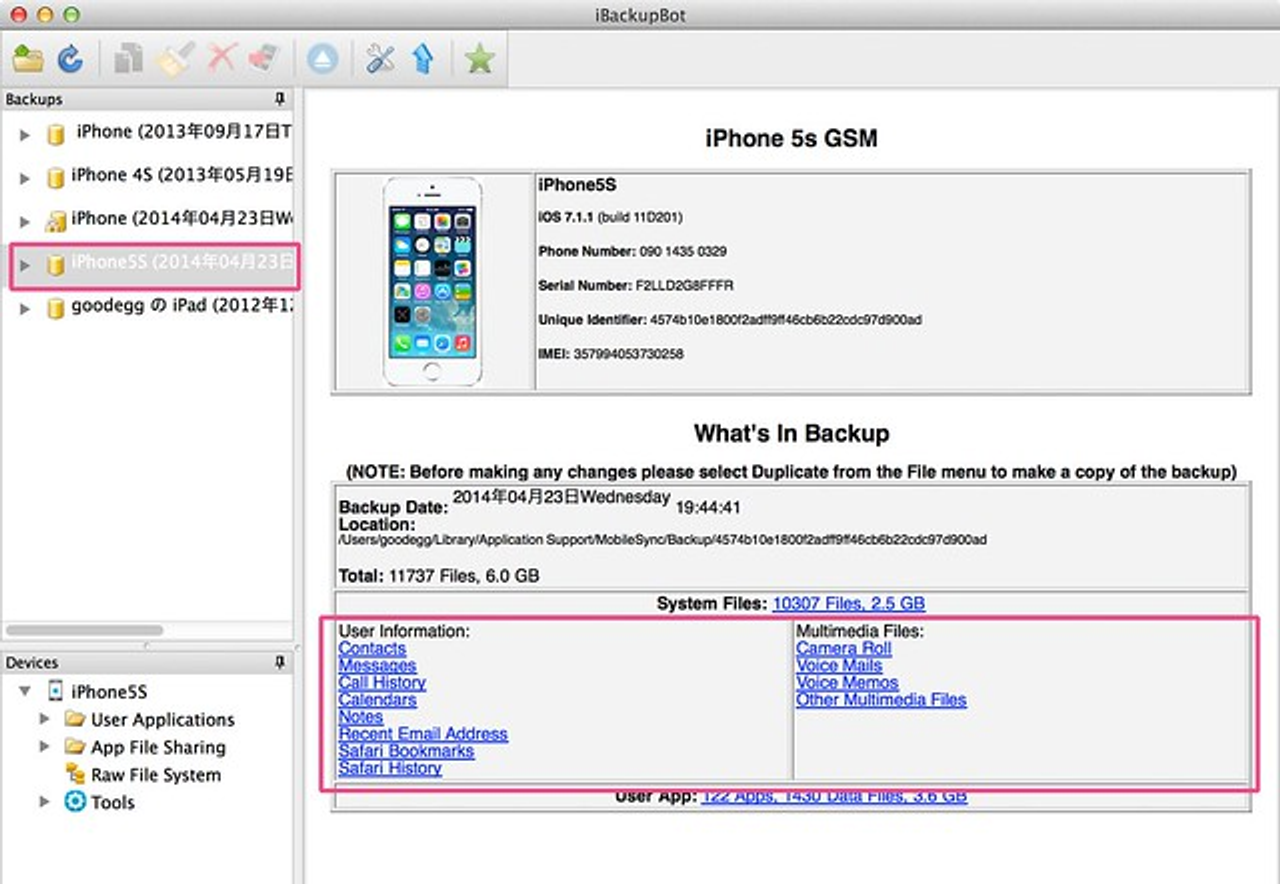This screenshot has height=884, width=1280.
Task: Click the User Applications folder icon
Action: point(74,719)
